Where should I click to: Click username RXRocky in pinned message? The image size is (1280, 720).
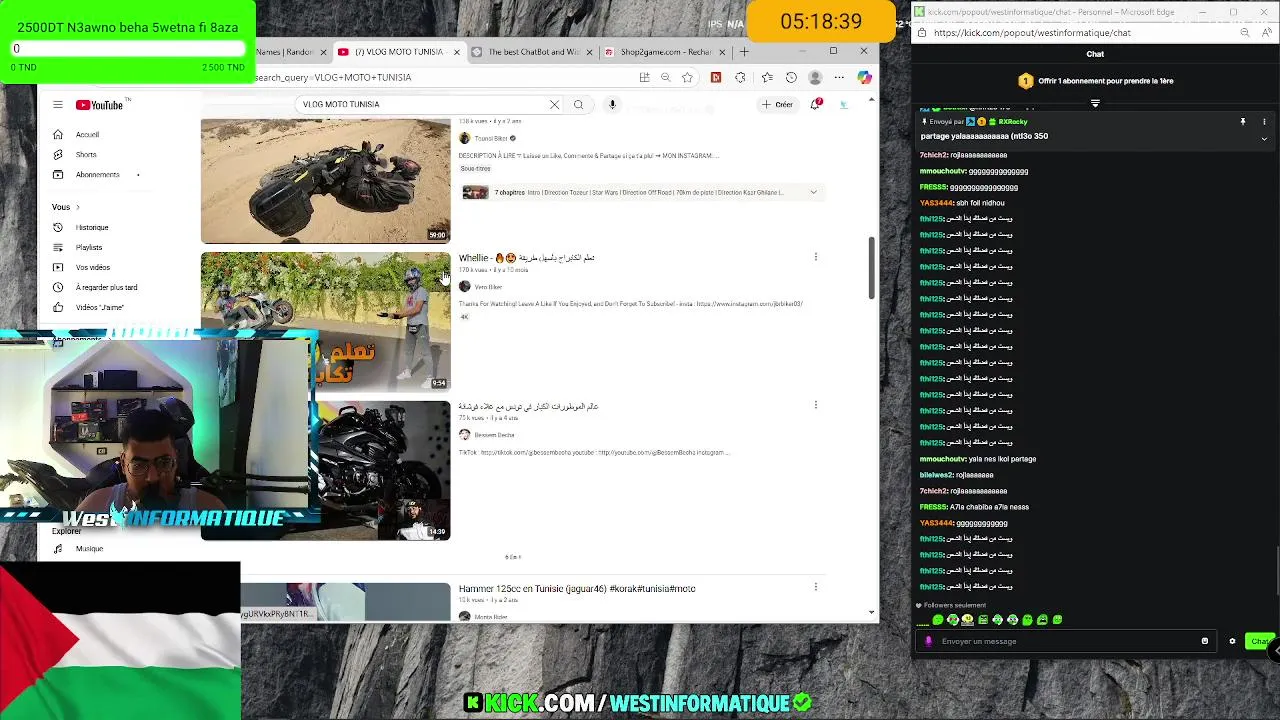pyautogui.click(x=1013, y=121)
